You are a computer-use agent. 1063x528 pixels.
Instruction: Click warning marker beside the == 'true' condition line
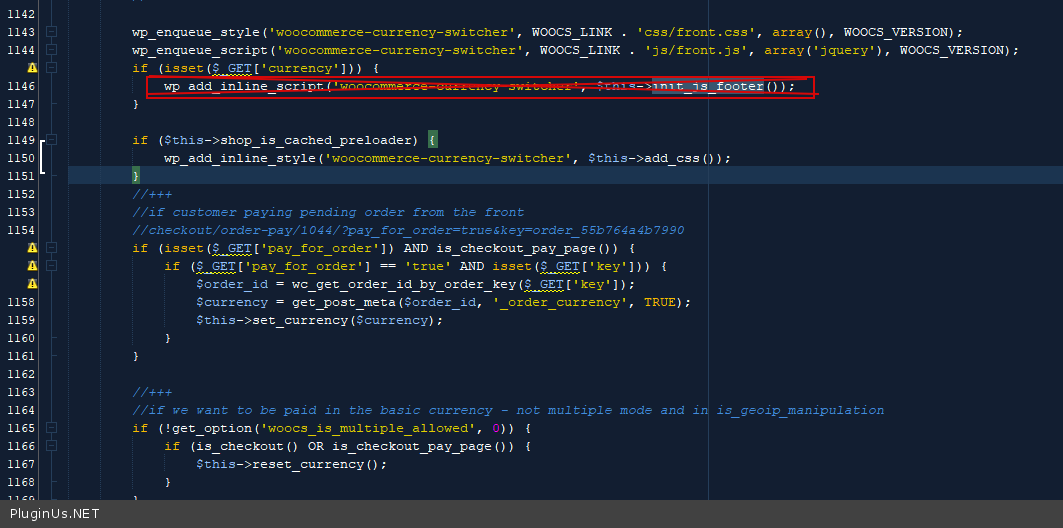pos(32,266)
